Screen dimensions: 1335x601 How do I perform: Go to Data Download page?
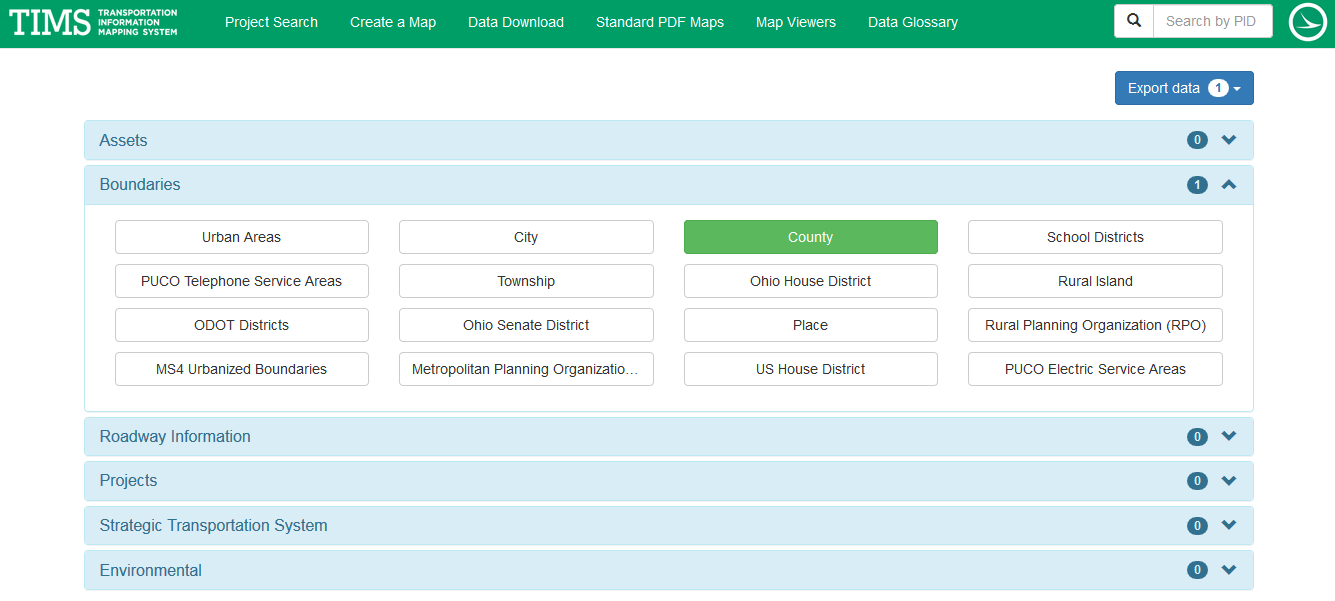click(515, 22)
